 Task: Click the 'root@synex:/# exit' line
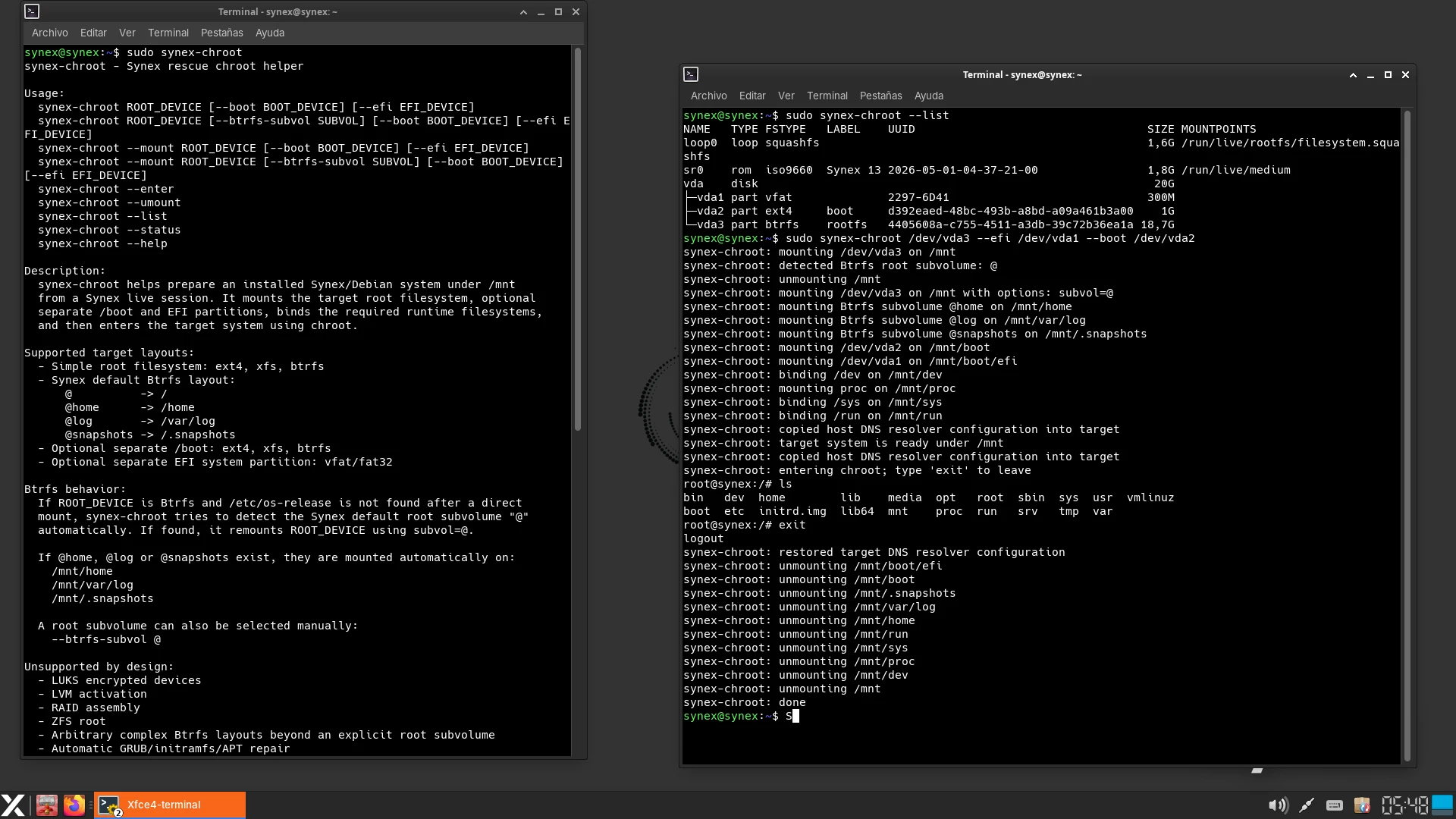(x=745, y=525)
